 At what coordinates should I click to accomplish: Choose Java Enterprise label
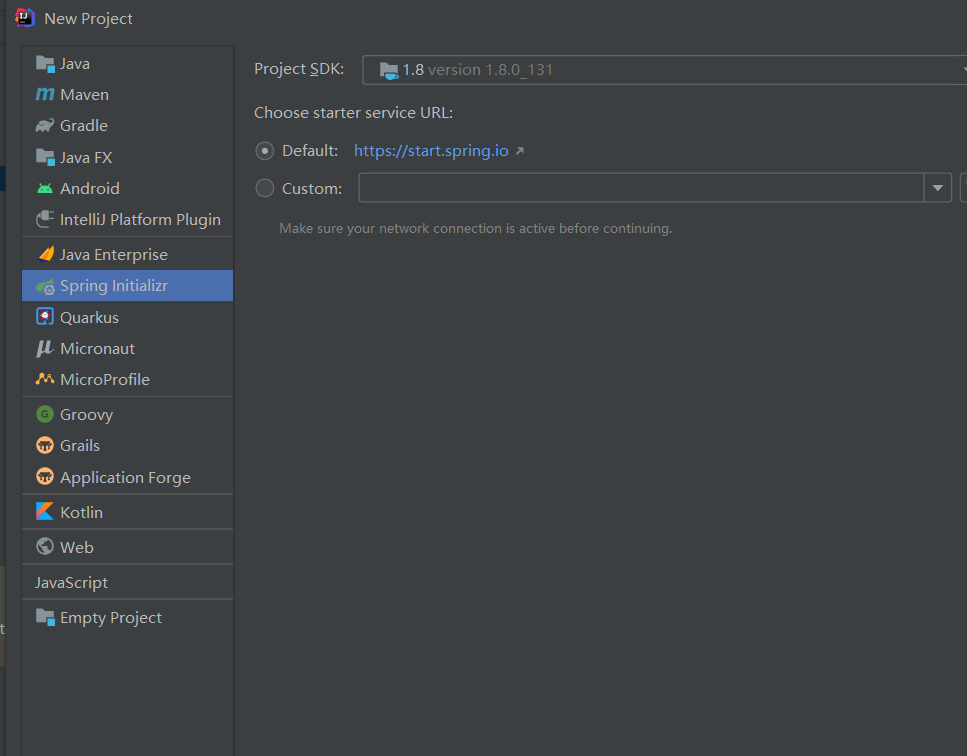[113, 255]
